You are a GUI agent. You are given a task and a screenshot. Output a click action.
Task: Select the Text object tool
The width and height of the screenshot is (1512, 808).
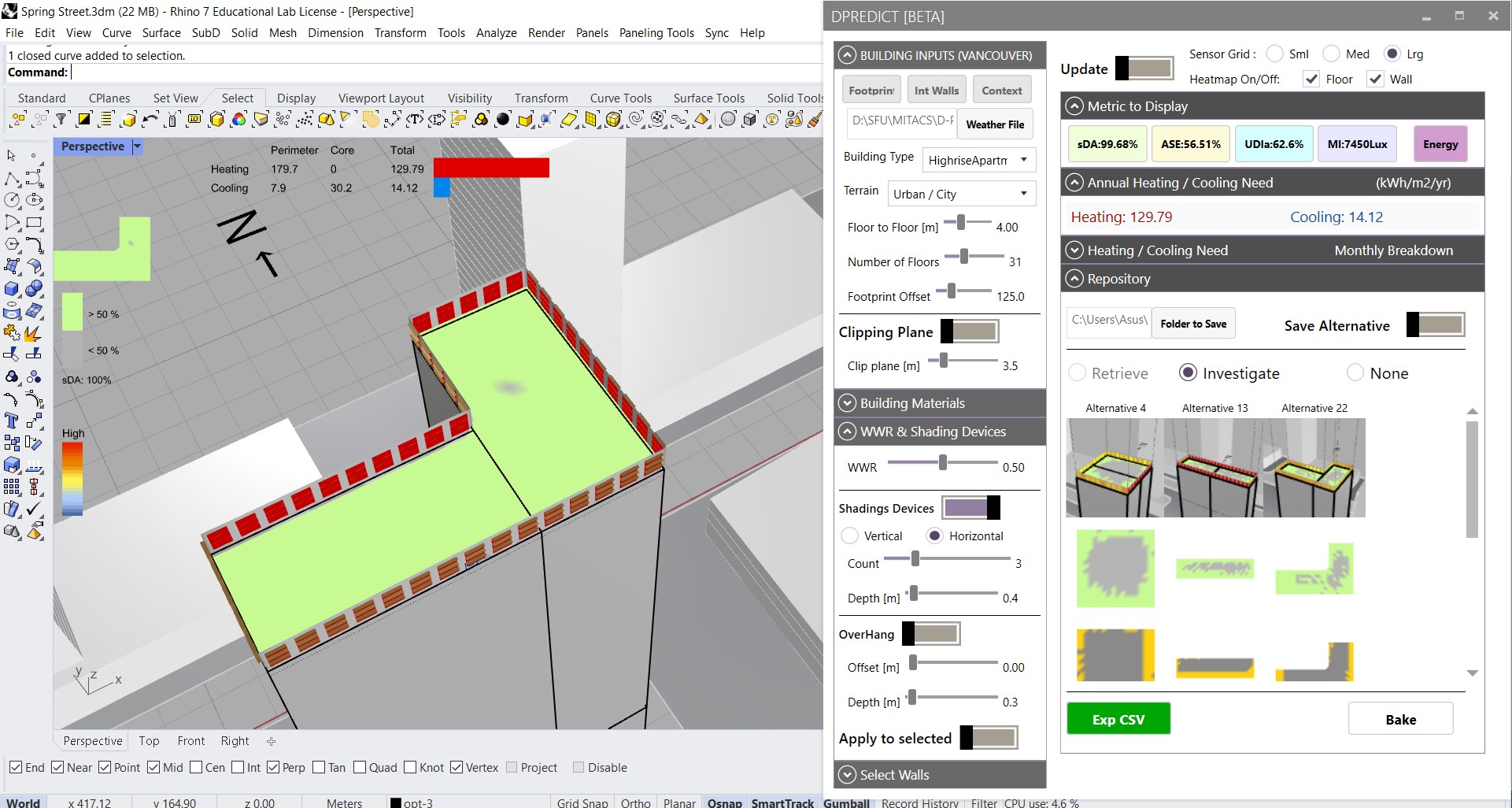click(x=12, y=421)
